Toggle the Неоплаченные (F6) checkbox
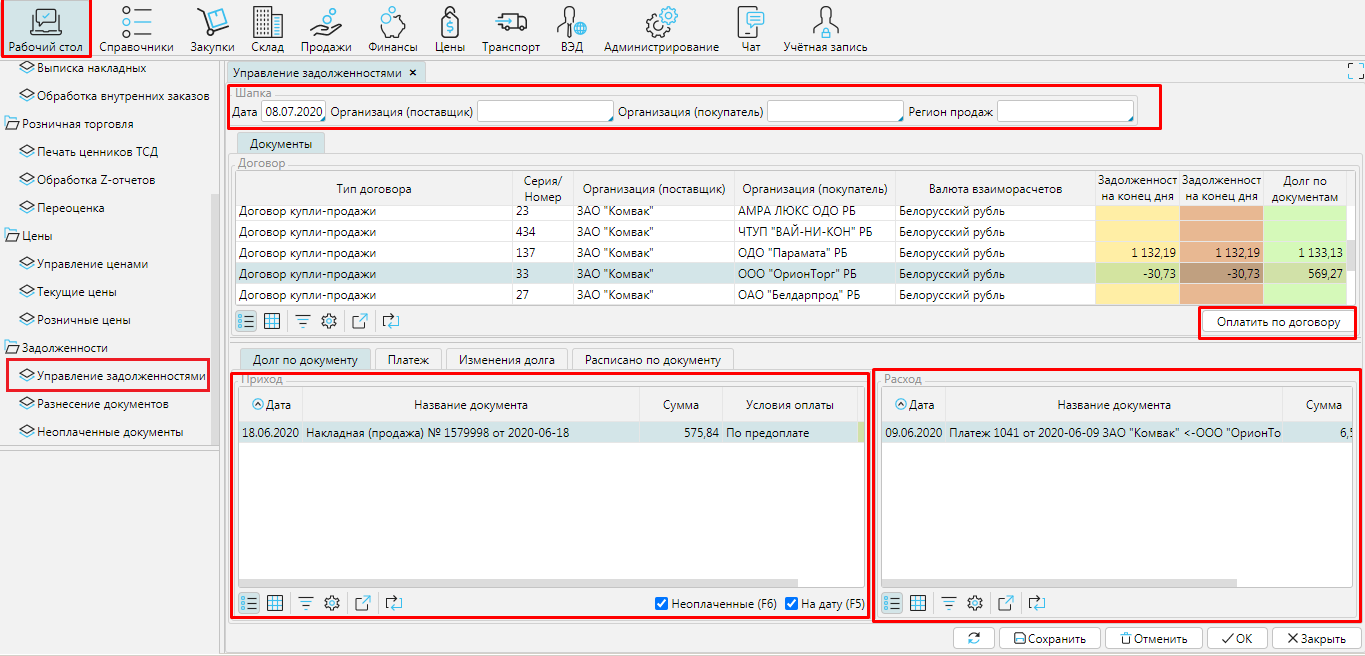The image size is (1365, 656). 661,604
